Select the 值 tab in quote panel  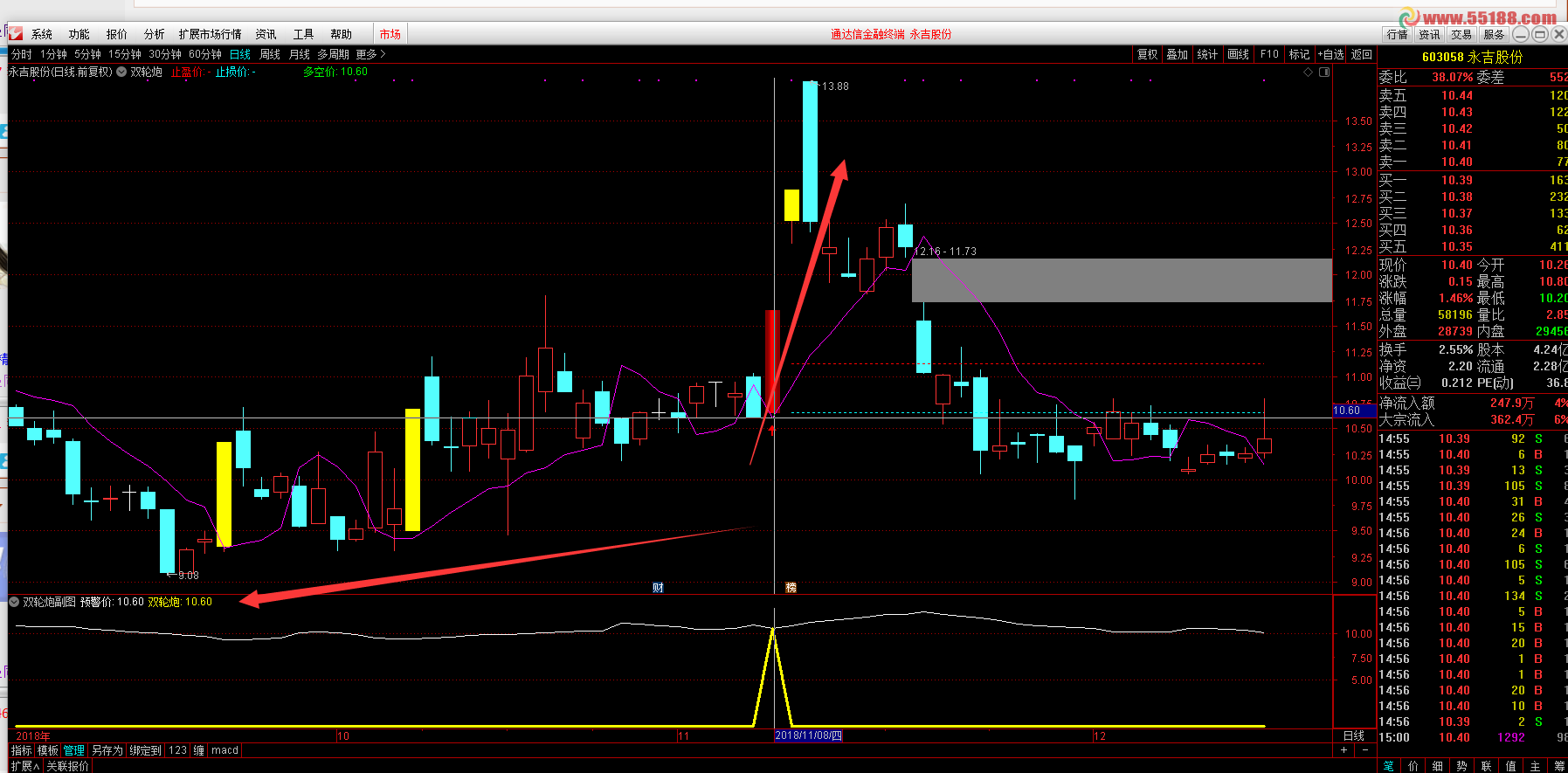pos(1511,766)
